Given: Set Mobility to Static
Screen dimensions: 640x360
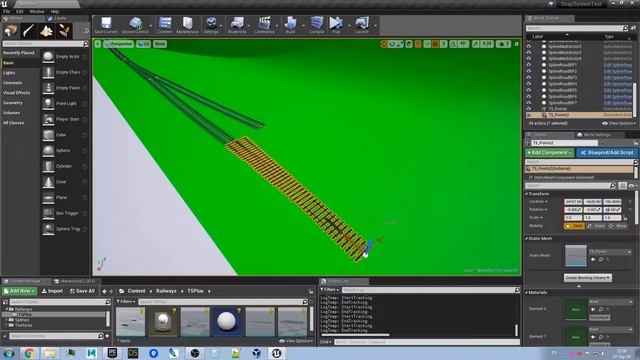Looking at the screenshot, I should pyautogui.click(x=575, y=226).
